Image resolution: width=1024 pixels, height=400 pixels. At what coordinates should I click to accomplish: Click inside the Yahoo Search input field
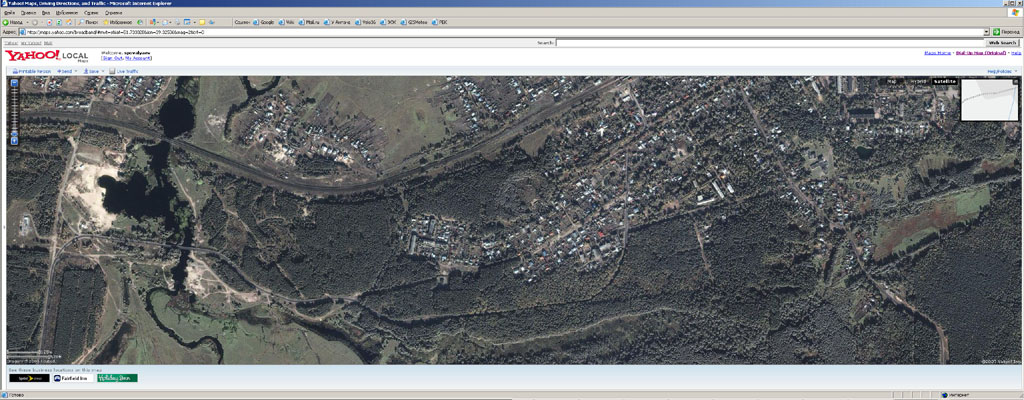click(x=770, y=43)
